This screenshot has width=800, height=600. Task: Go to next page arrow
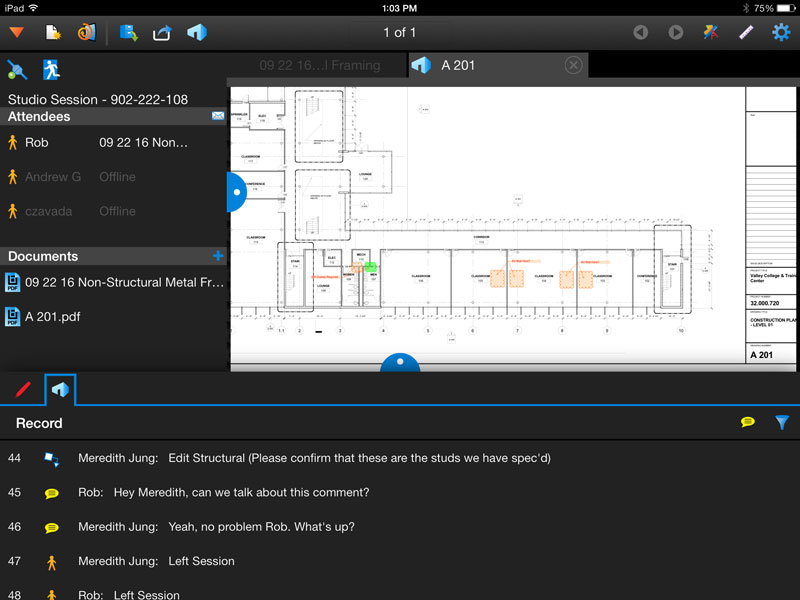click(676, 33)
